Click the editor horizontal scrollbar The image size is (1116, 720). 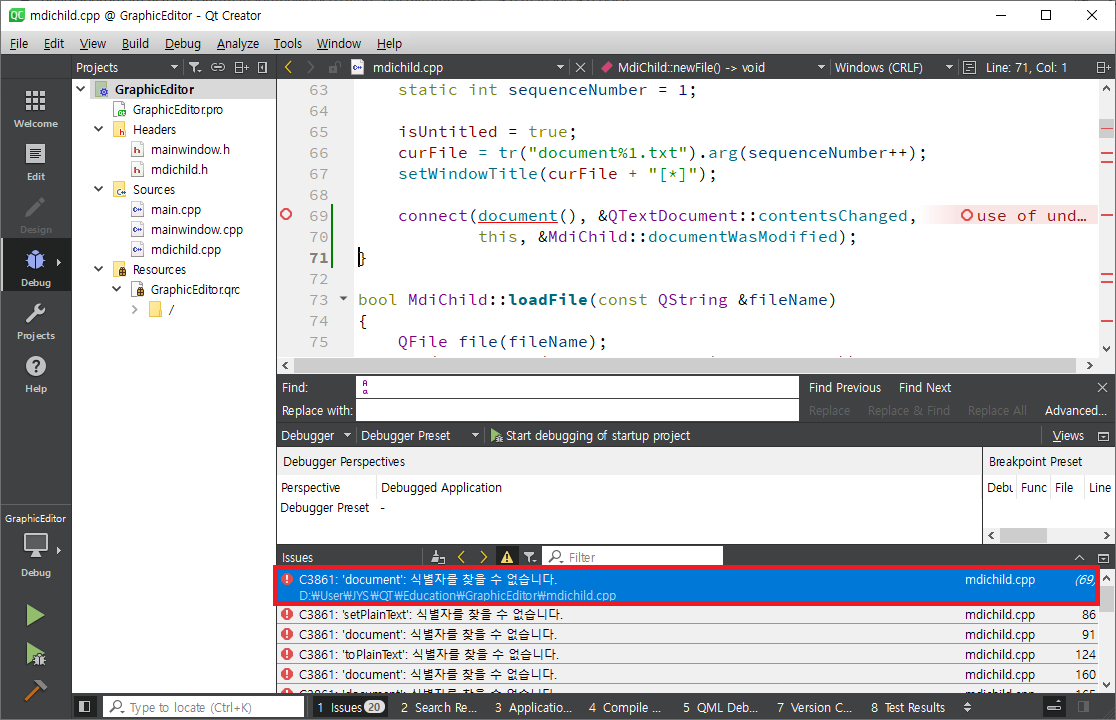(687, 365)
